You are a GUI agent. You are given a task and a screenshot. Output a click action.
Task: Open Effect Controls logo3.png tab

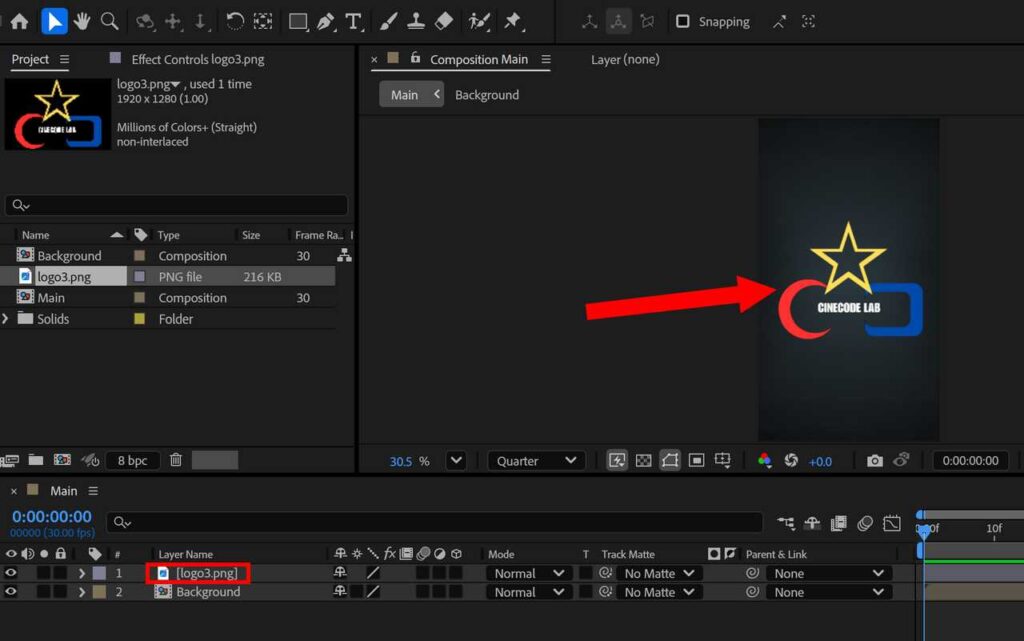(x=198, y=59)
